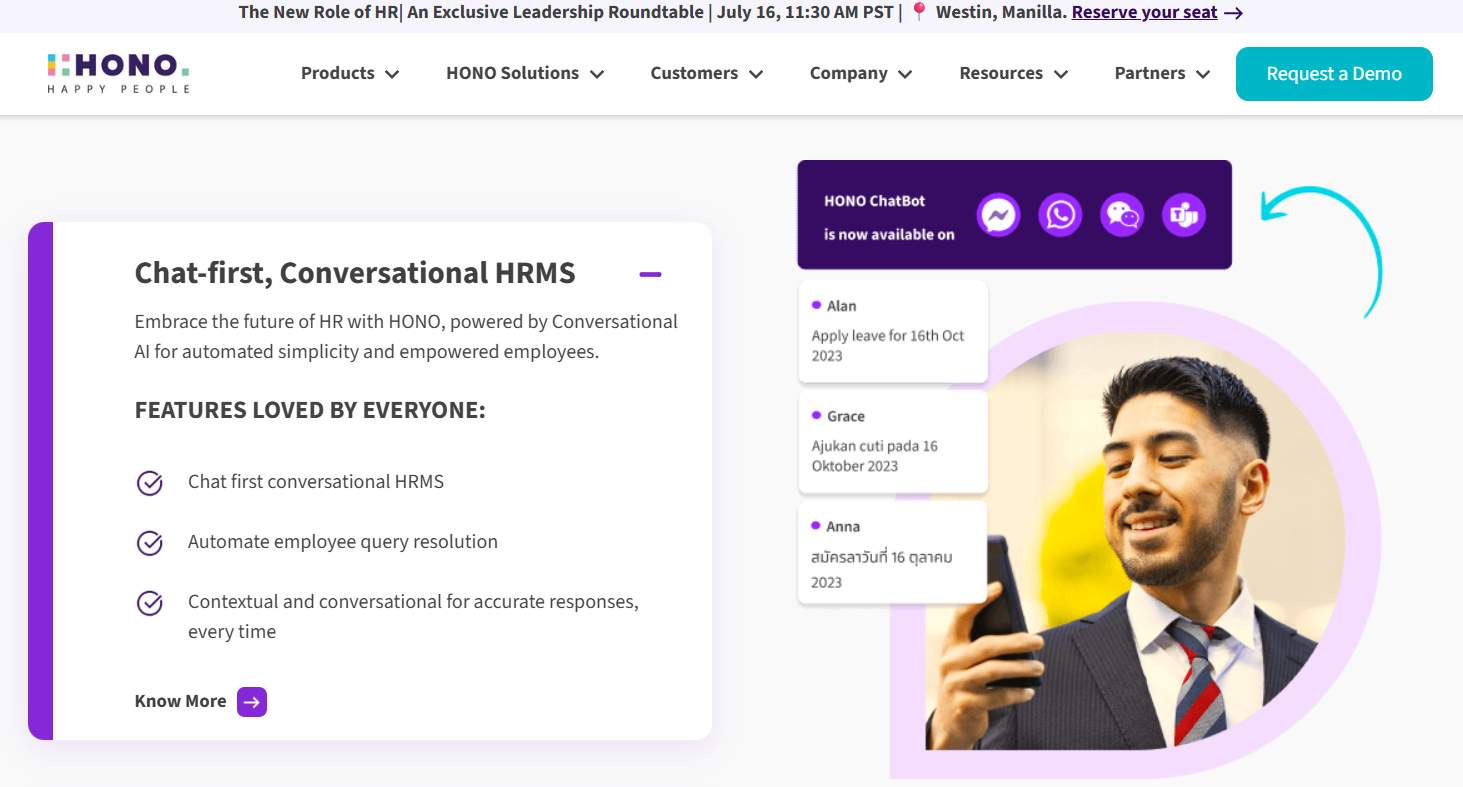Click Alan's leave request chat card

point(893,331)
